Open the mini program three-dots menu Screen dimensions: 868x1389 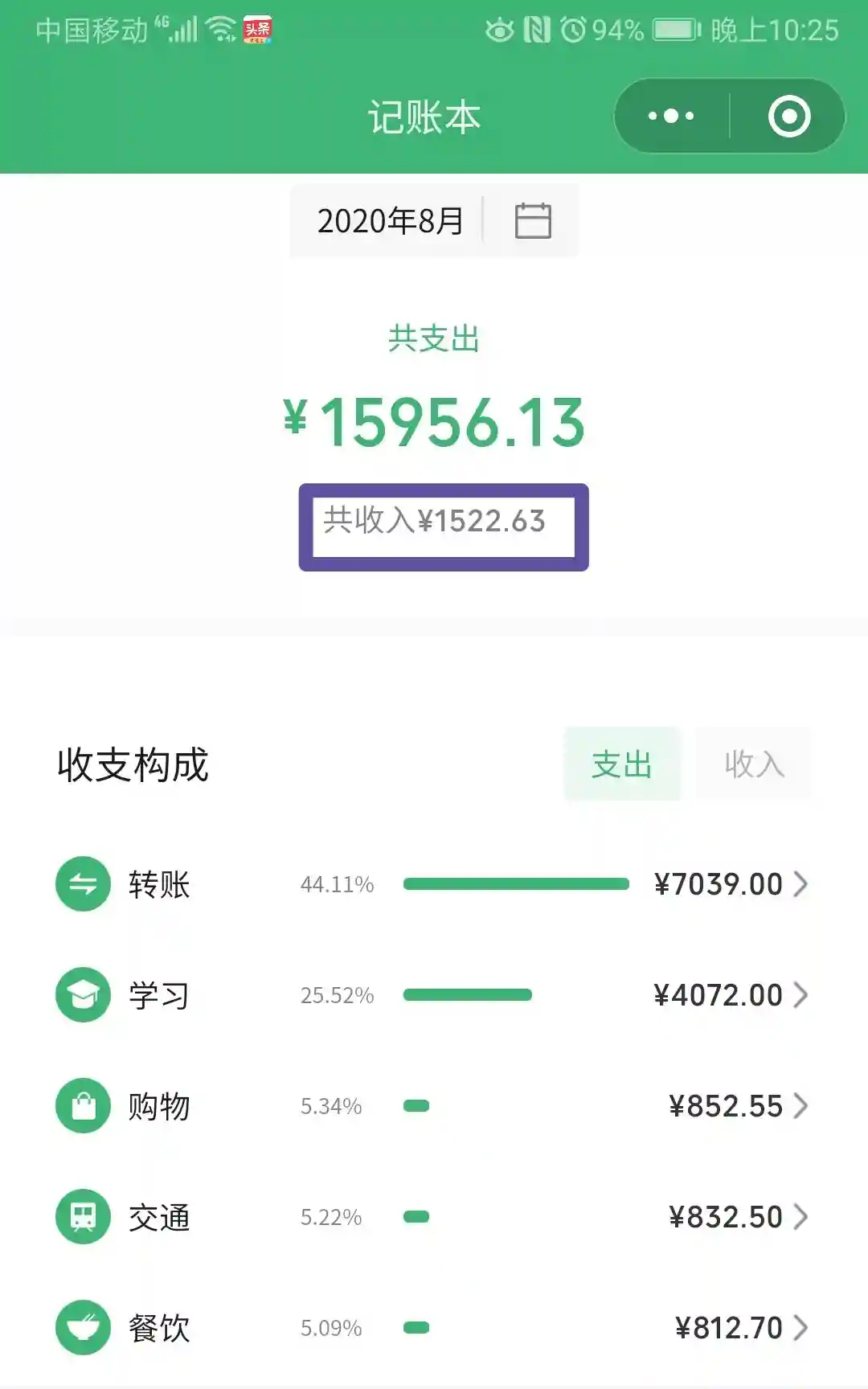pos(671,117)
